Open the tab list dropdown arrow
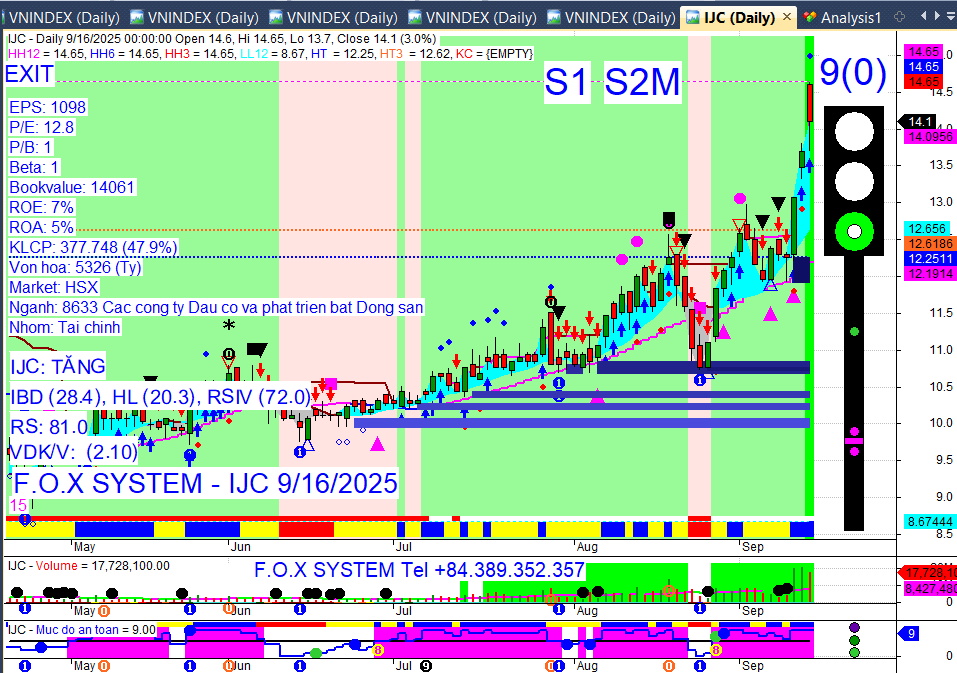 tap(951, 17)
